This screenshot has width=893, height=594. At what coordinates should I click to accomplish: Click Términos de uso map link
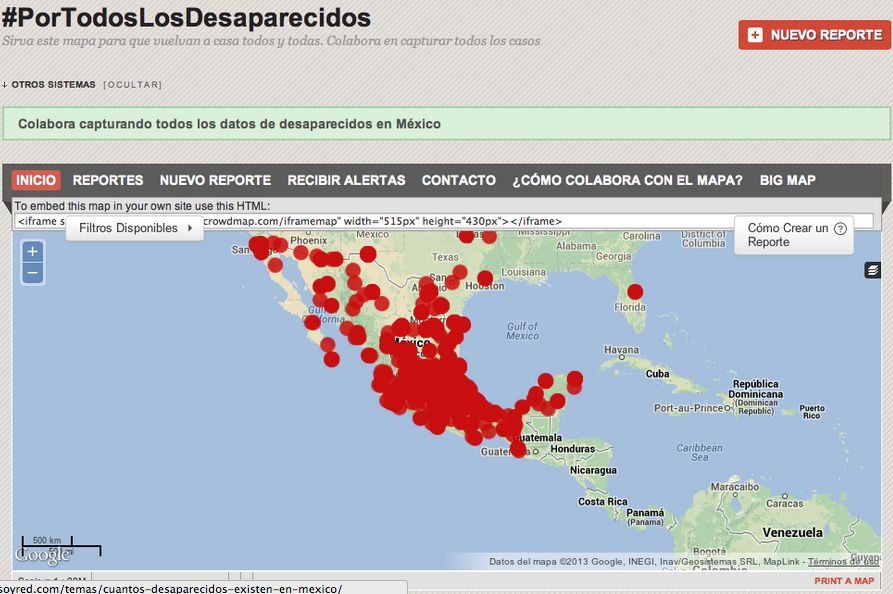point(844,562)
